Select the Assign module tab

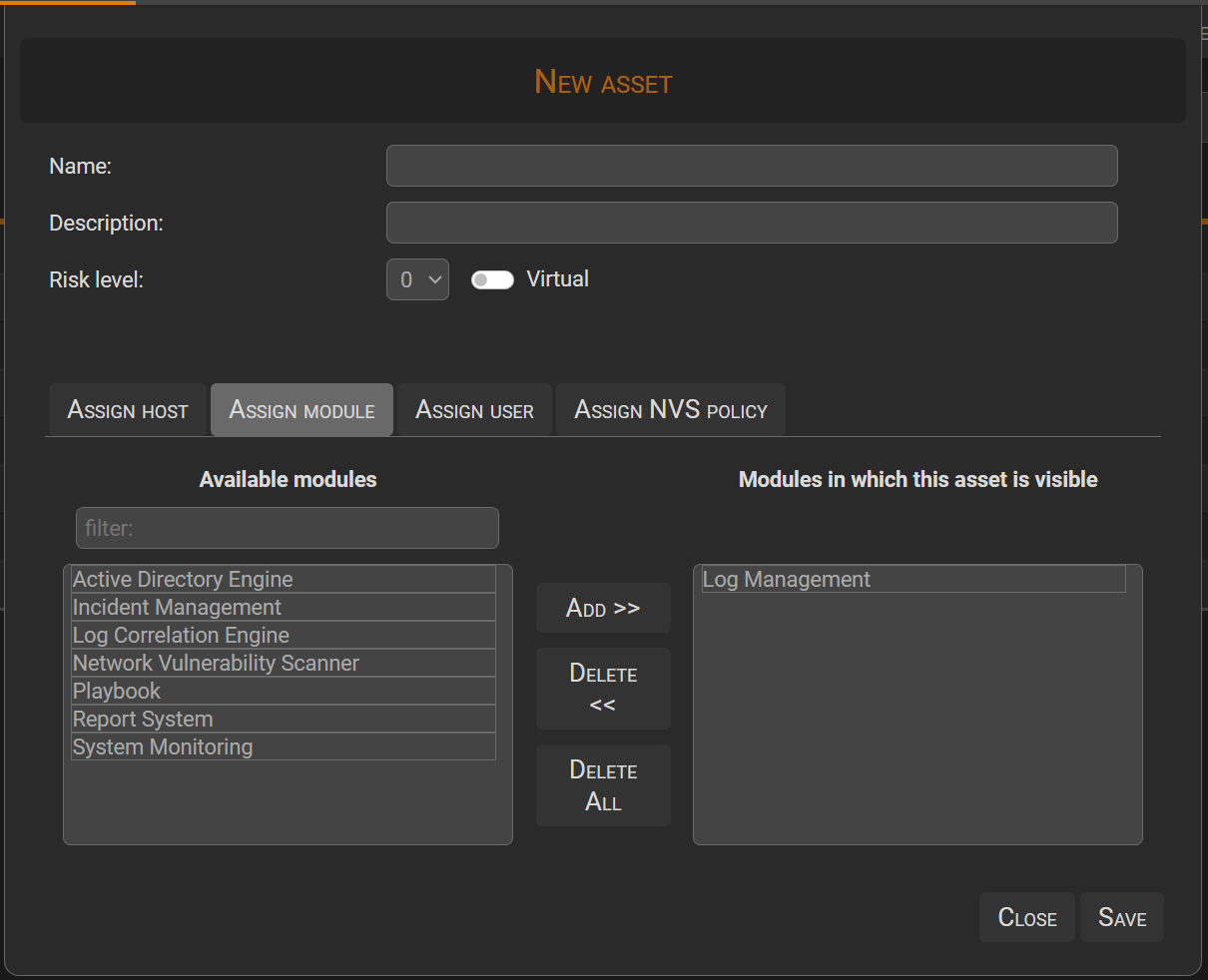[302, 409]
